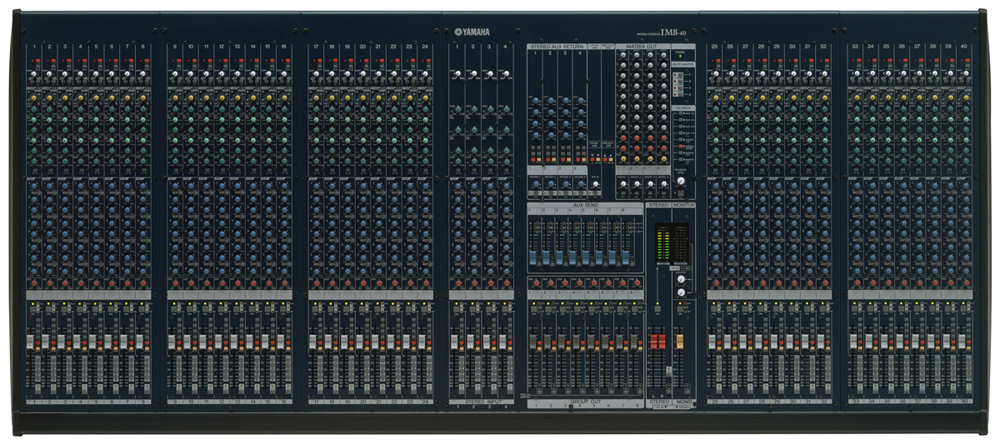The width and height of the screenshot is (1000, 445).
Task: Adjust the upper Monitor level knob
Action: tap(681, 280)
